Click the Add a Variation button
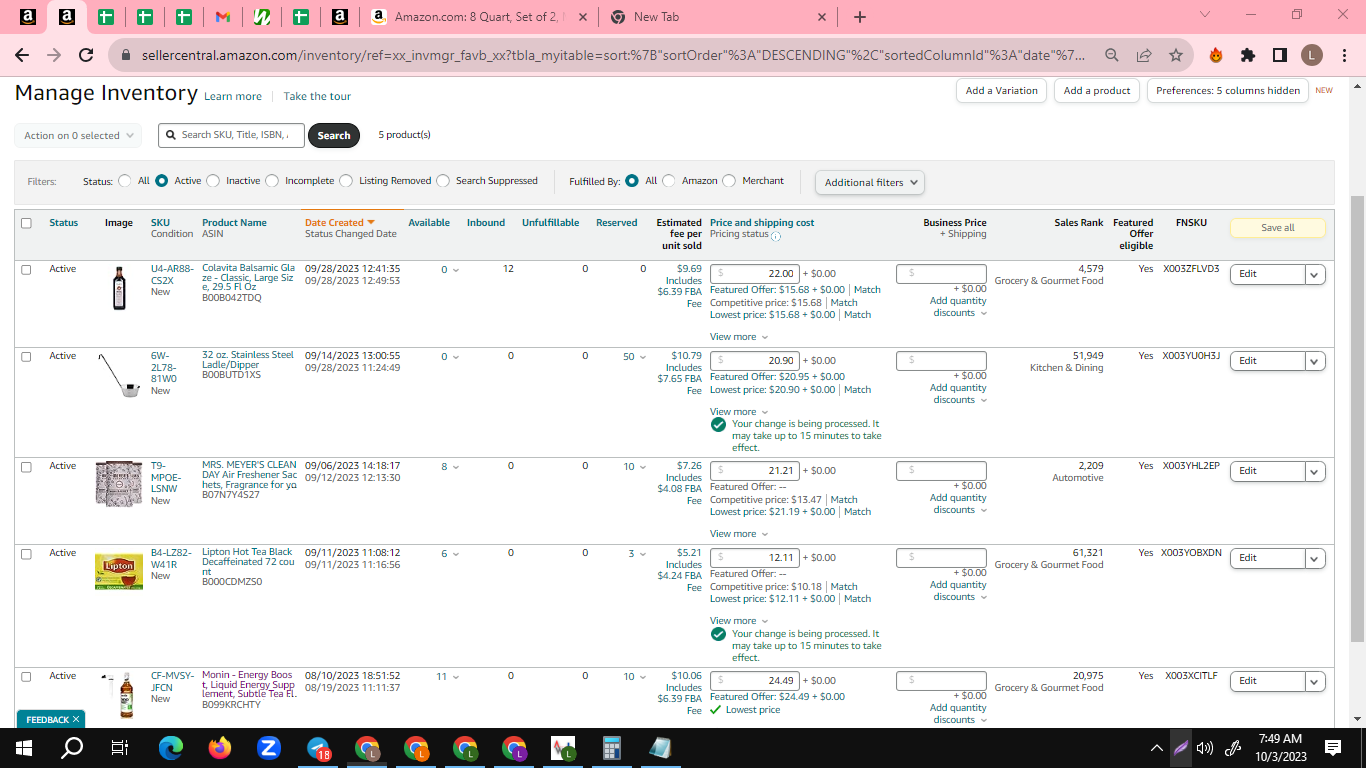The width and height of the screenshot is (1366, 768). [1002, 90]
